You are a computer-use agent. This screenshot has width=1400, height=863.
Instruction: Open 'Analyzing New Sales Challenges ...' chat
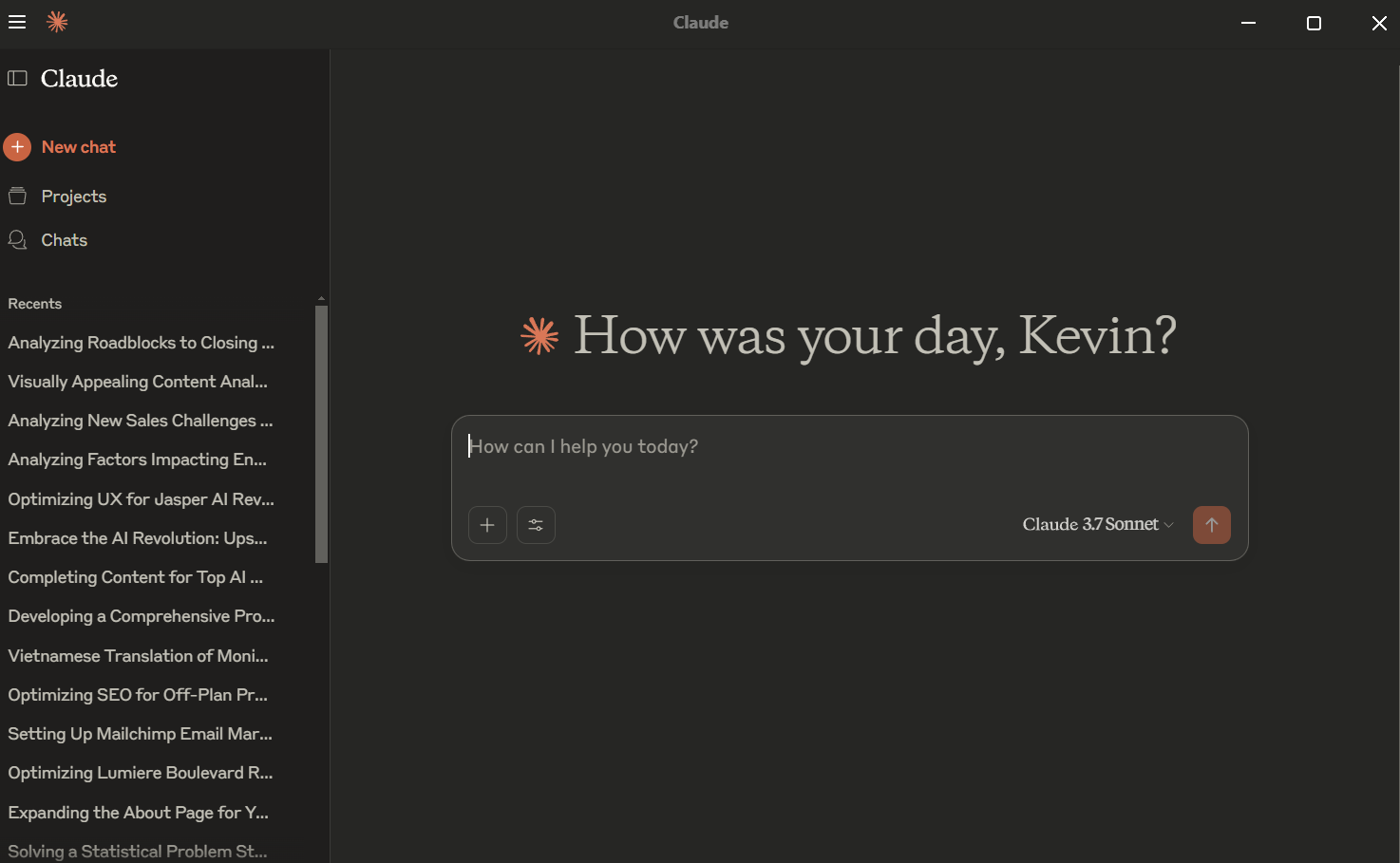[x=141, y=421]
